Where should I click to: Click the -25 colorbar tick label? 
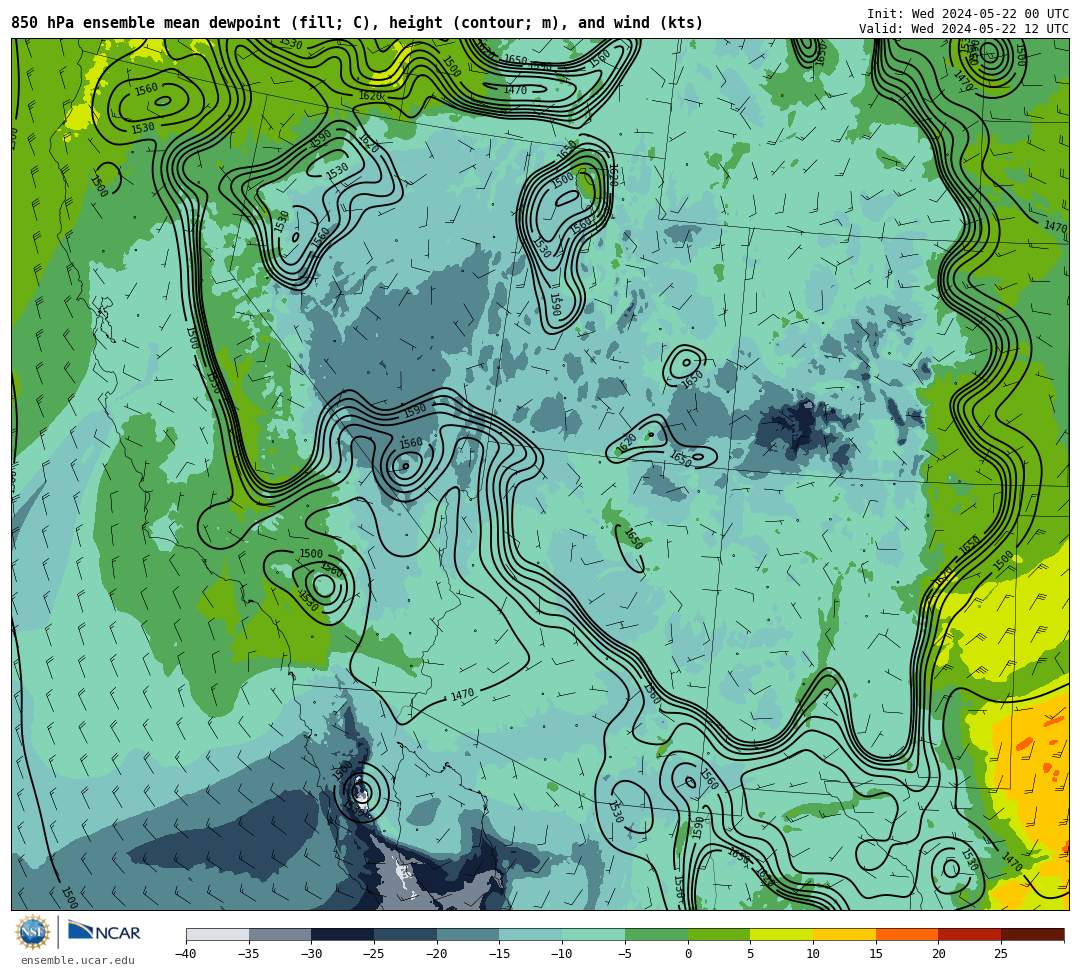(374, 954)
